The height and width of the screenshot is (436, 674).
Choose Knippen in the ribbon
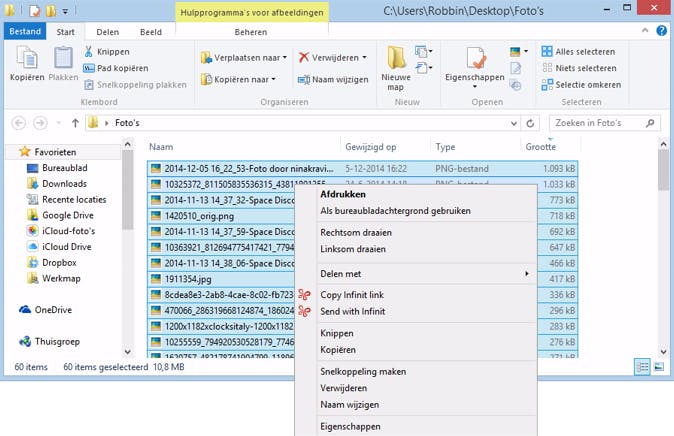pyautogui.click(x=107, y=52)
